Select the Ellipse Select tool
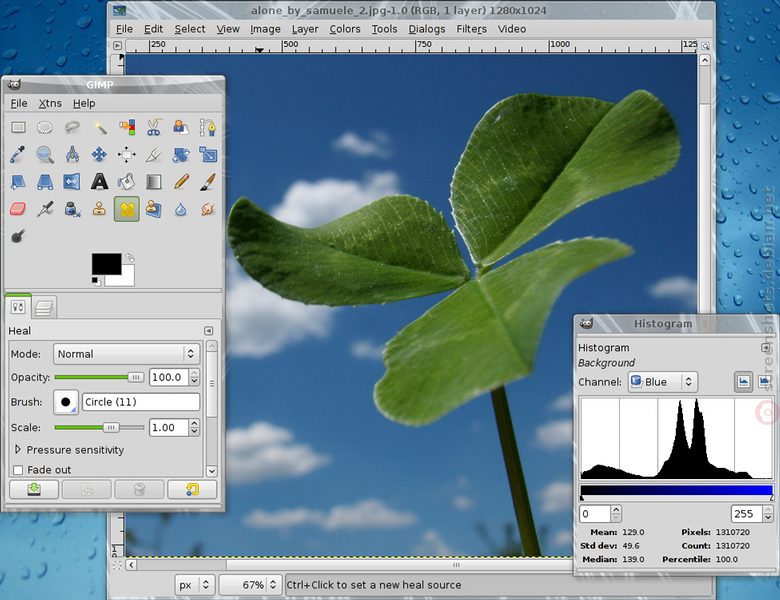 [45, 127]
